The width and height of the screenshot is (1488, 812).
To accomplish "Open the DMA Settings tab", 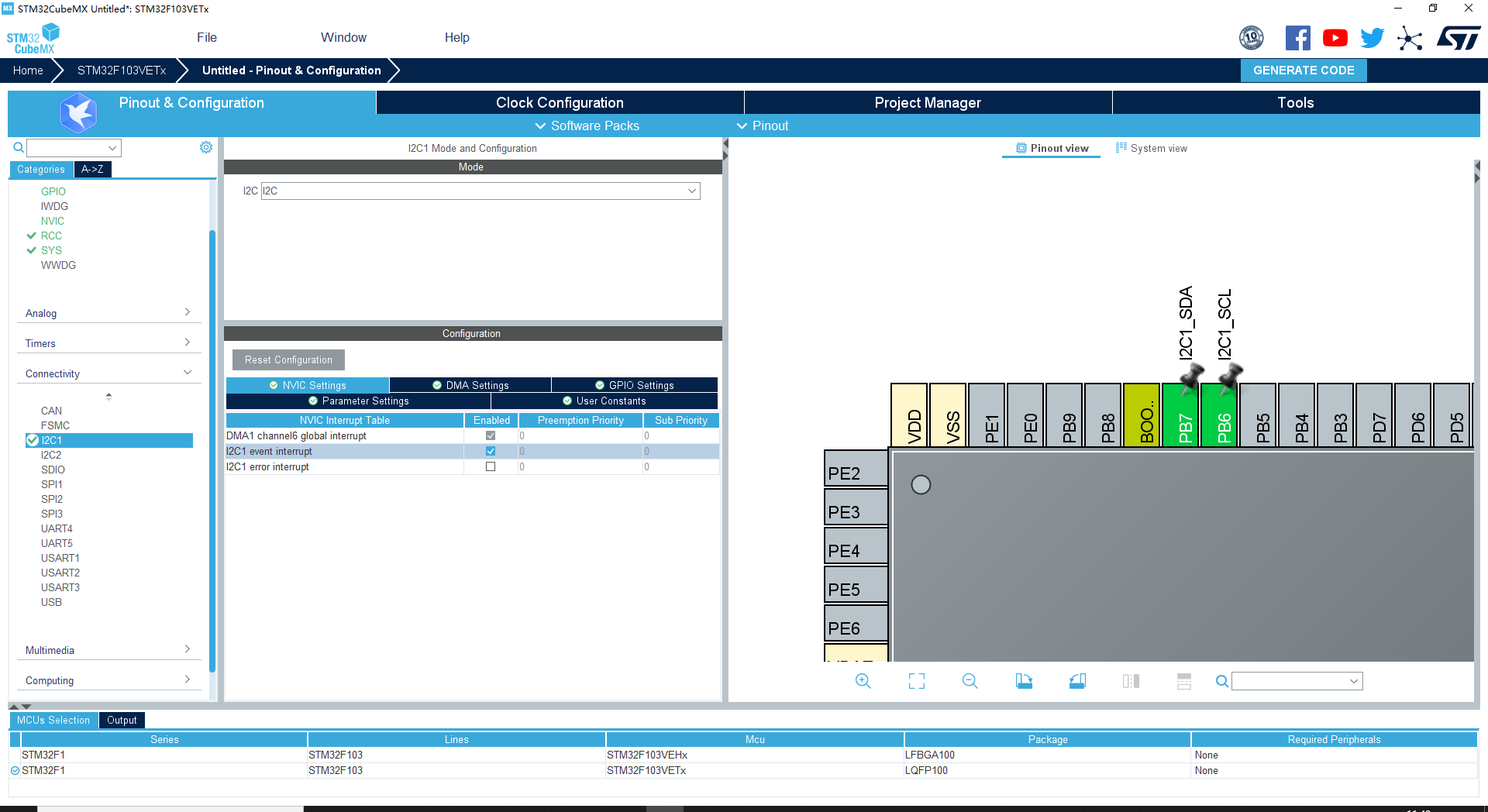I will (470, 385).
